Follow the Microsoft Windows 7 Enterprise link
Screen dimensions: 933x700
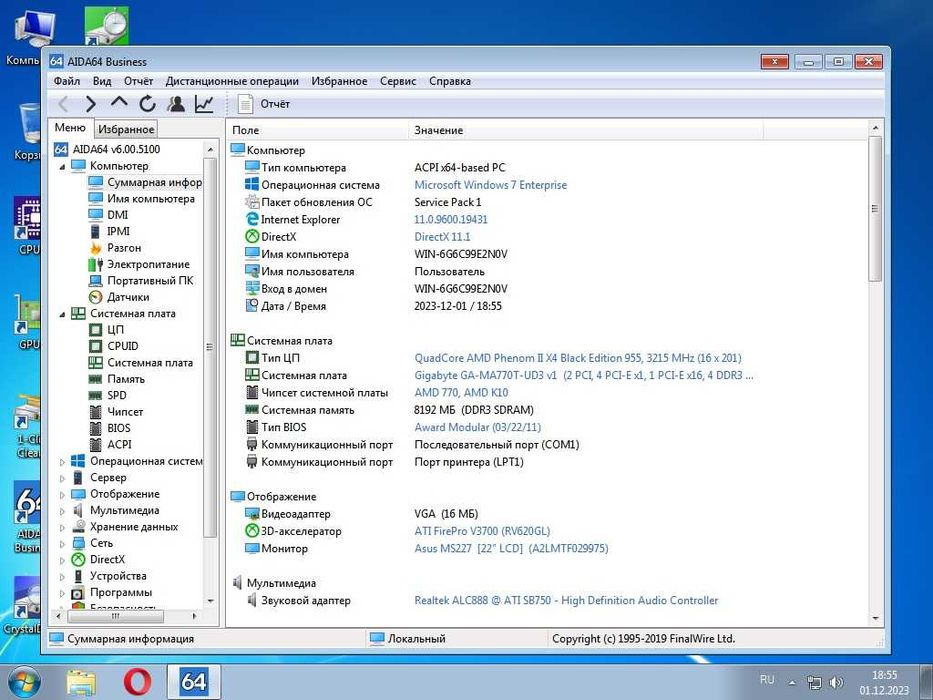490,185
